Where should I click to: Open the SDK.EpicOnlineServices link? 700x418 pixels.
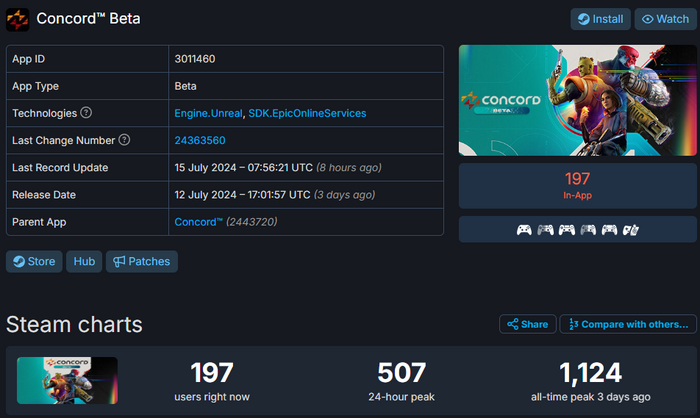(x=307, y=114)
